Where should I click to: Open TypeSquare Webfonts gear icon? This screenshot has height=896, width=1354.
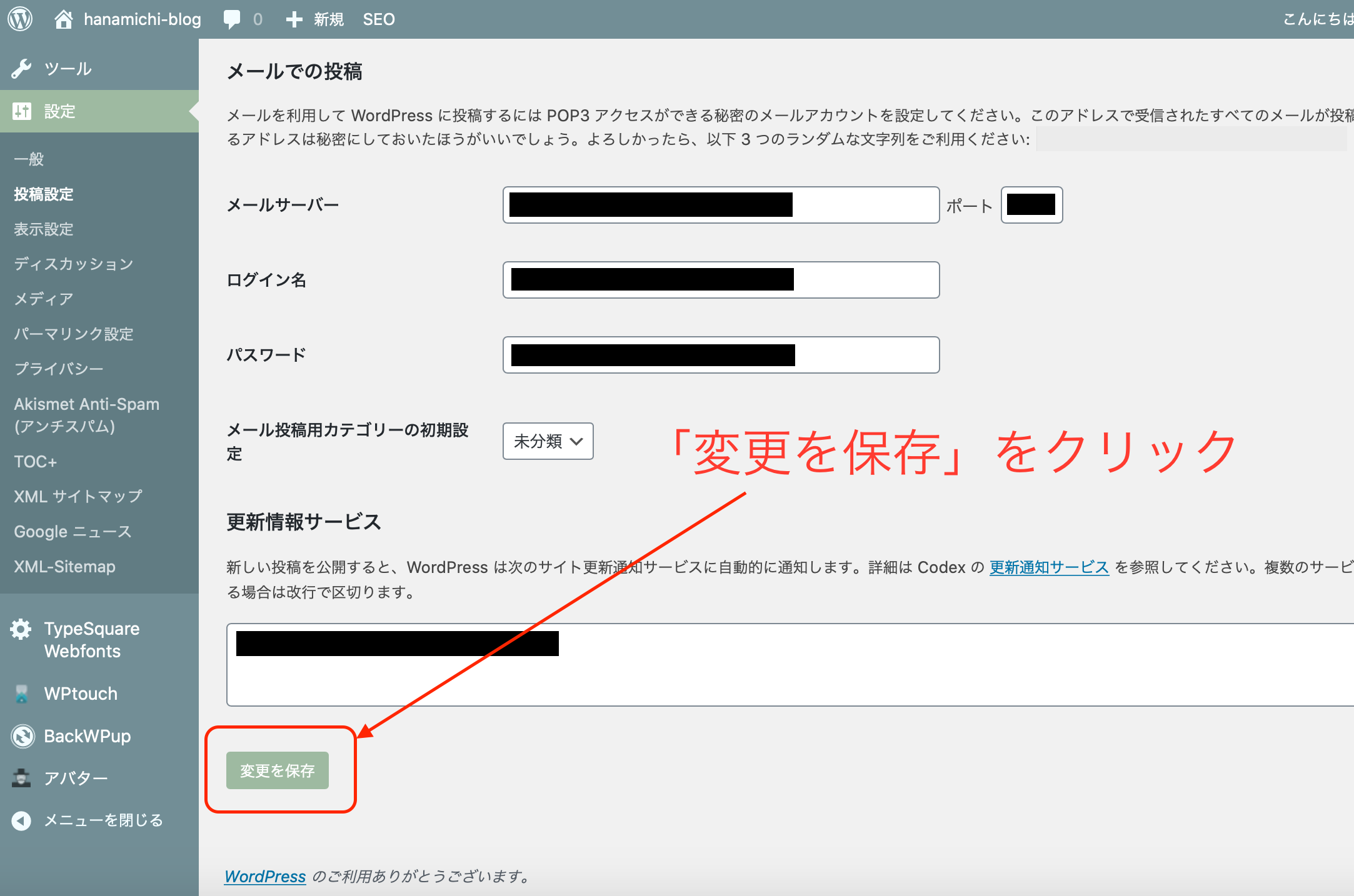click(x=21, y=629)
